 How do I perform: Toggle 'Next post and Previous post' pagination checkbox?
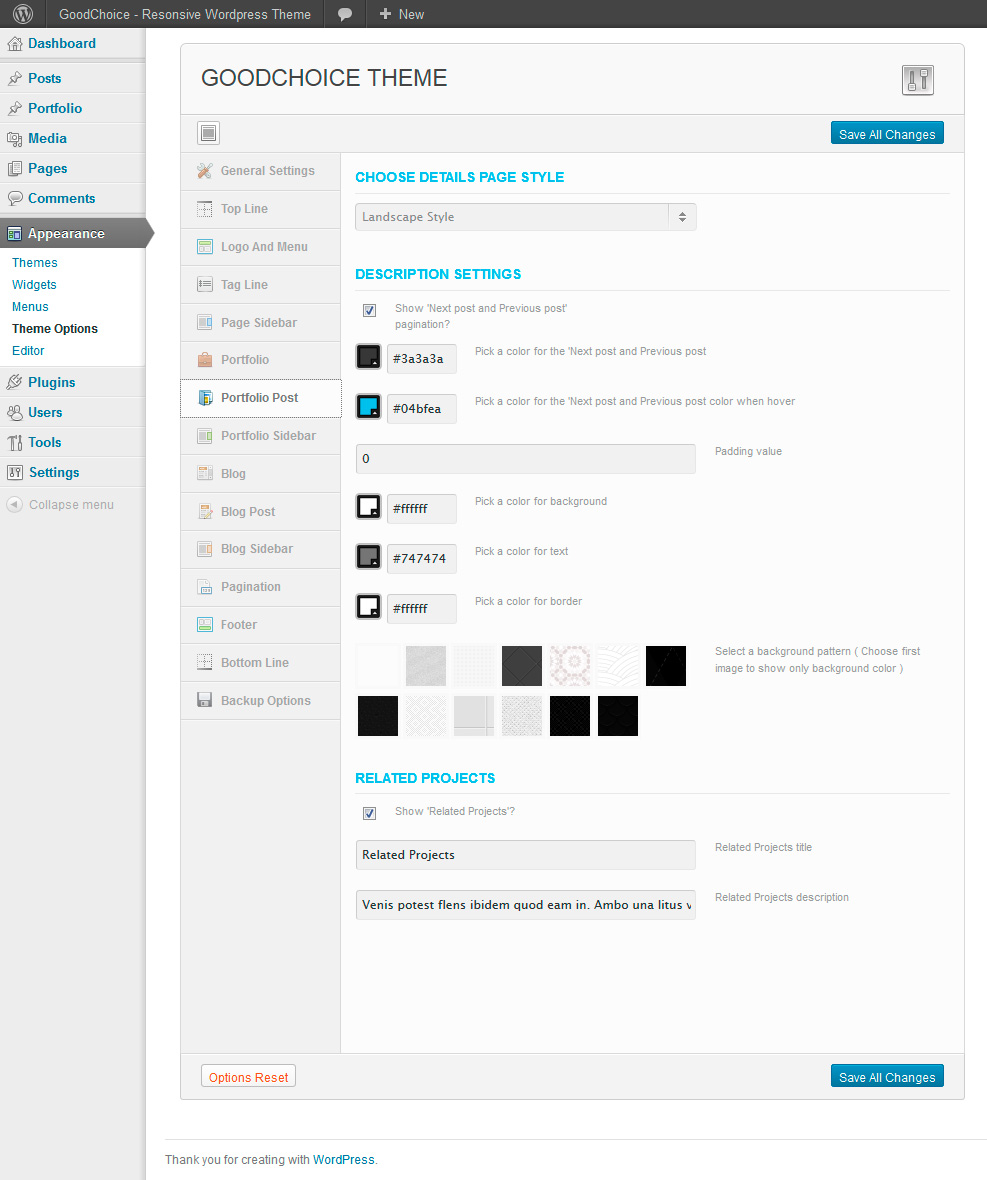369,310
